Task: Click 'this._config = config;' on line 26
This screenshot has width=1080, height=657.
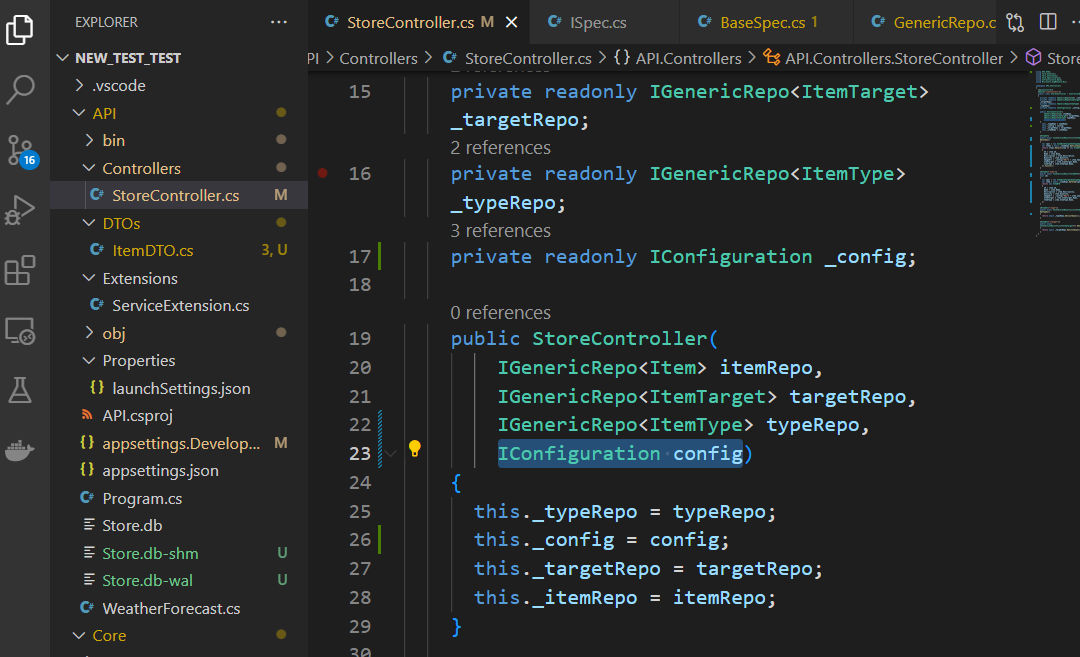Action: (x=601, y=540)
